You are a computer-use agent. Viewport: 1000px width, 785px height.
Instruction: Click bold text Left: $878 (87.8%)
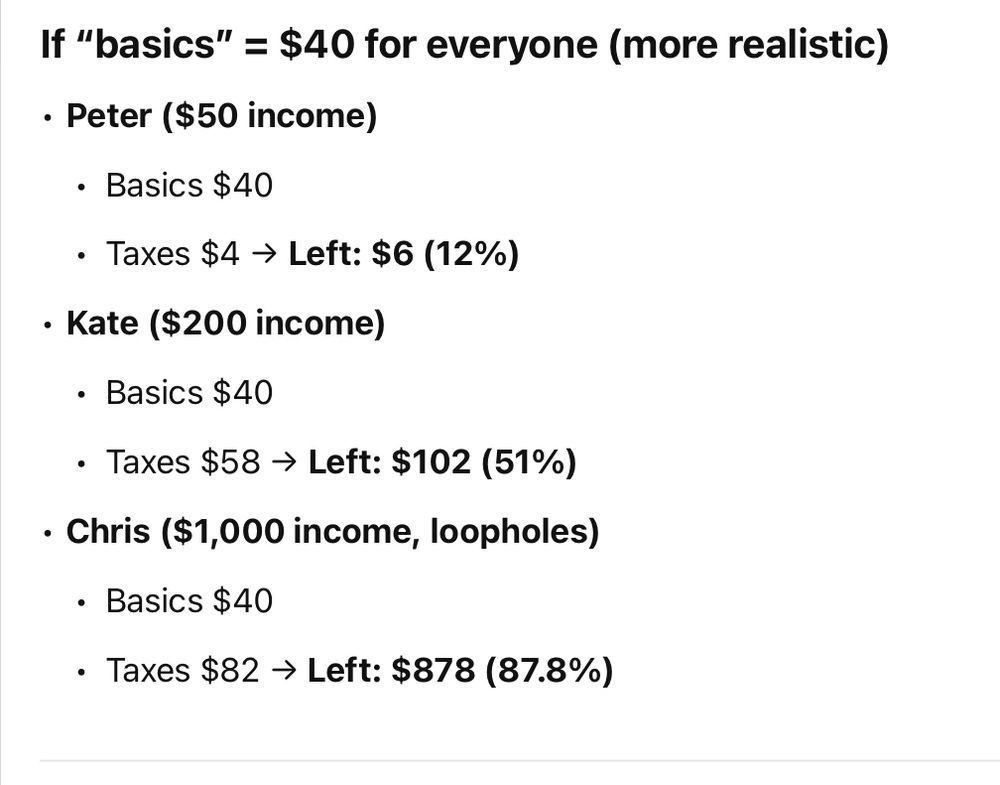(x=460, y=671)
